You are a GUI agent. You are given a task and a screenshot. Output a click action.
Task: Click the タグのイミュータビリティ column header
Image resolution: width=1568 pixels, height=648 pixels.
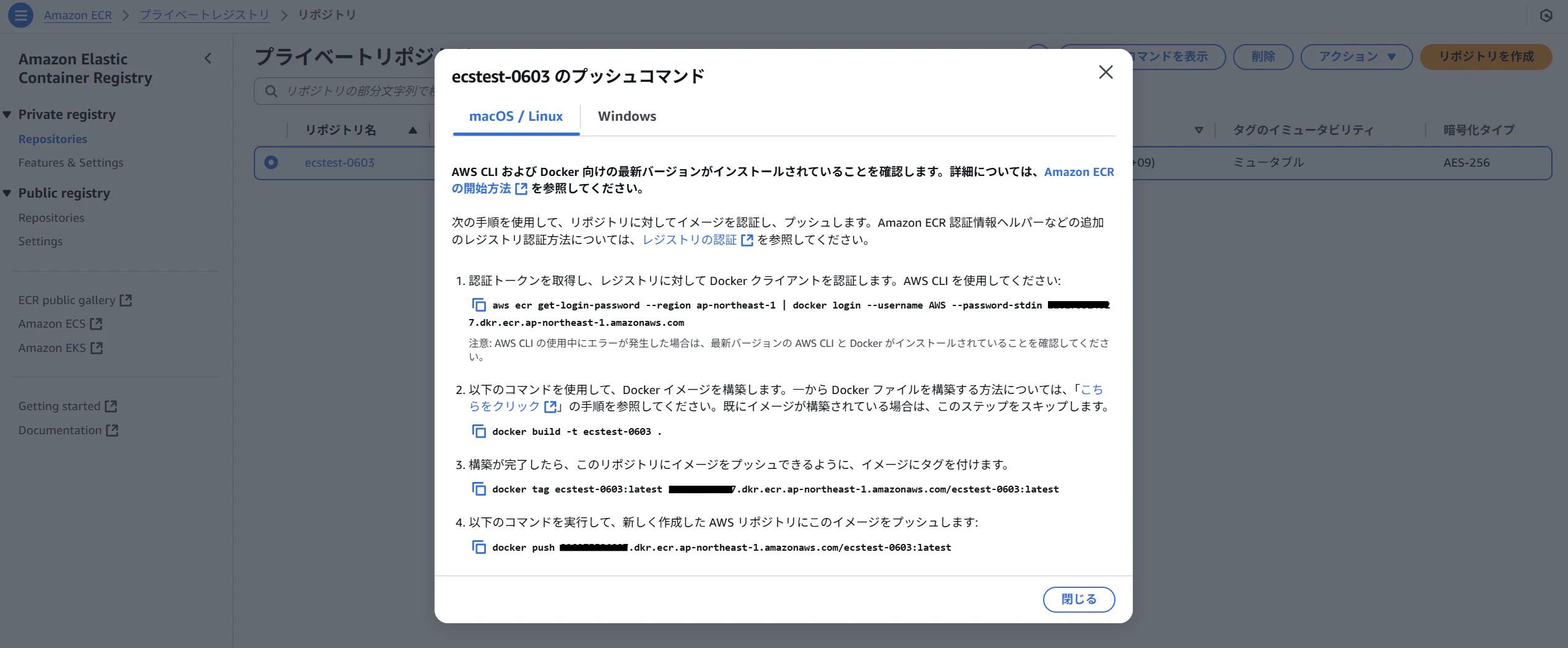tap(1303, 130)
